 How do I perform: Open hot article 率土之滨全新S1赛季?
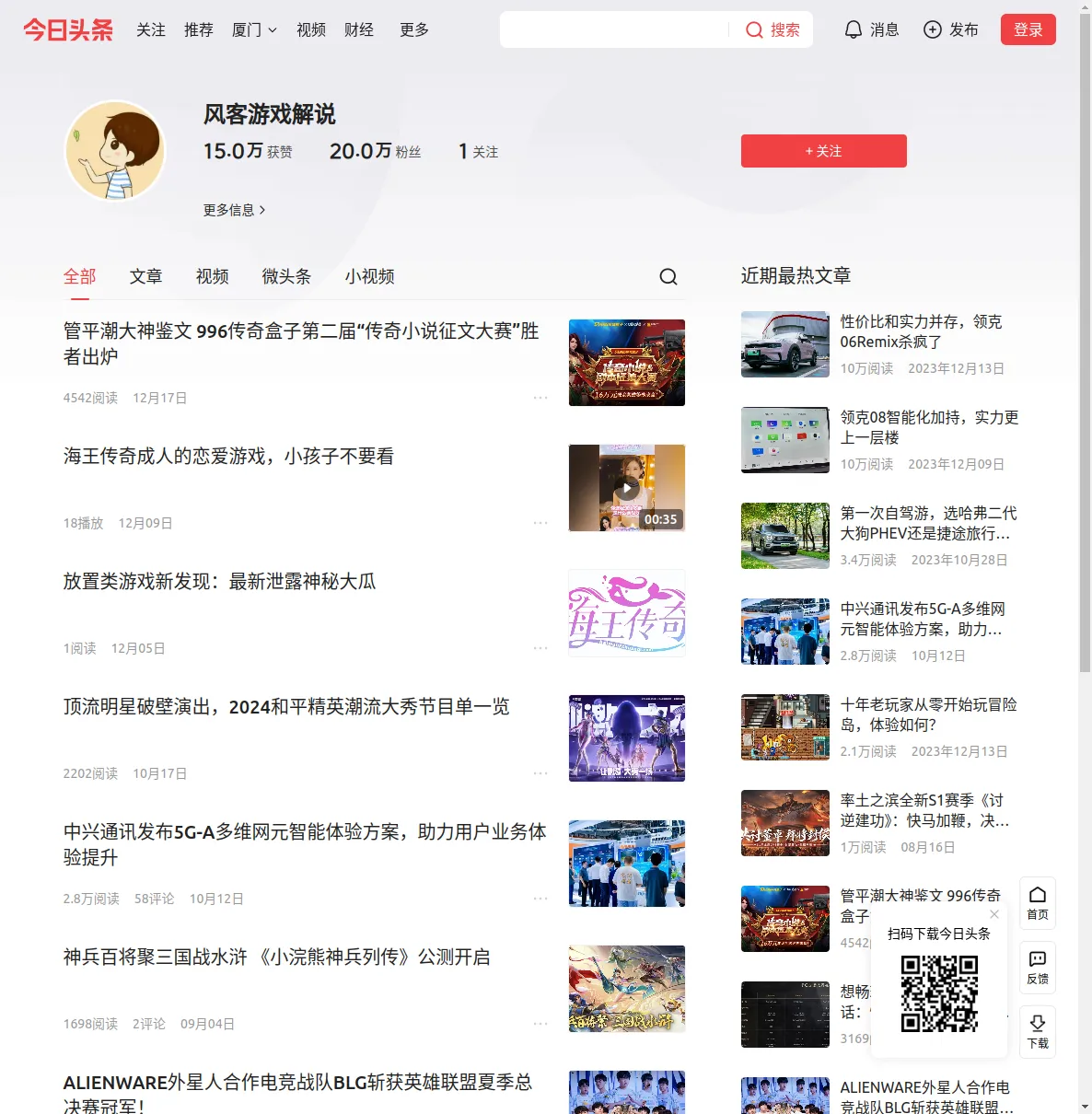[925, 810]
